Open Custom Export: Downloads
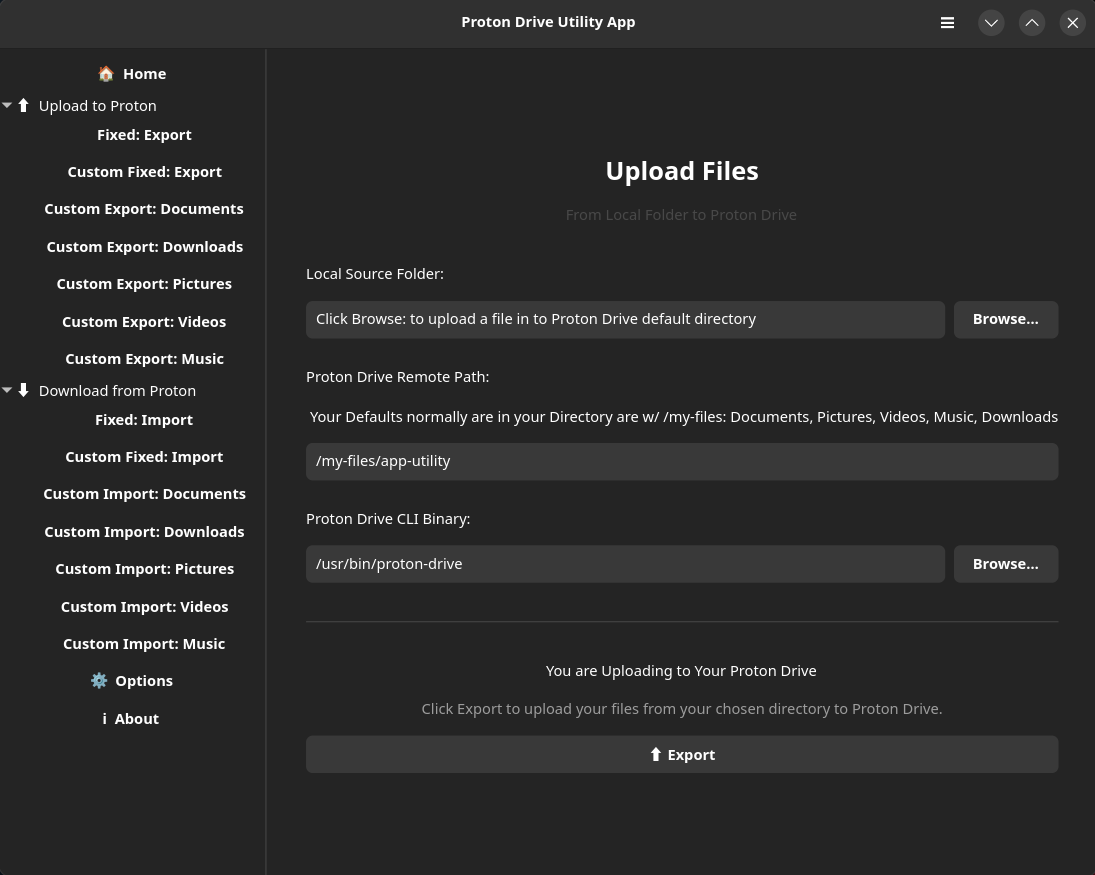The height and width of the screenshot is (875, 1095). point(145,247)
